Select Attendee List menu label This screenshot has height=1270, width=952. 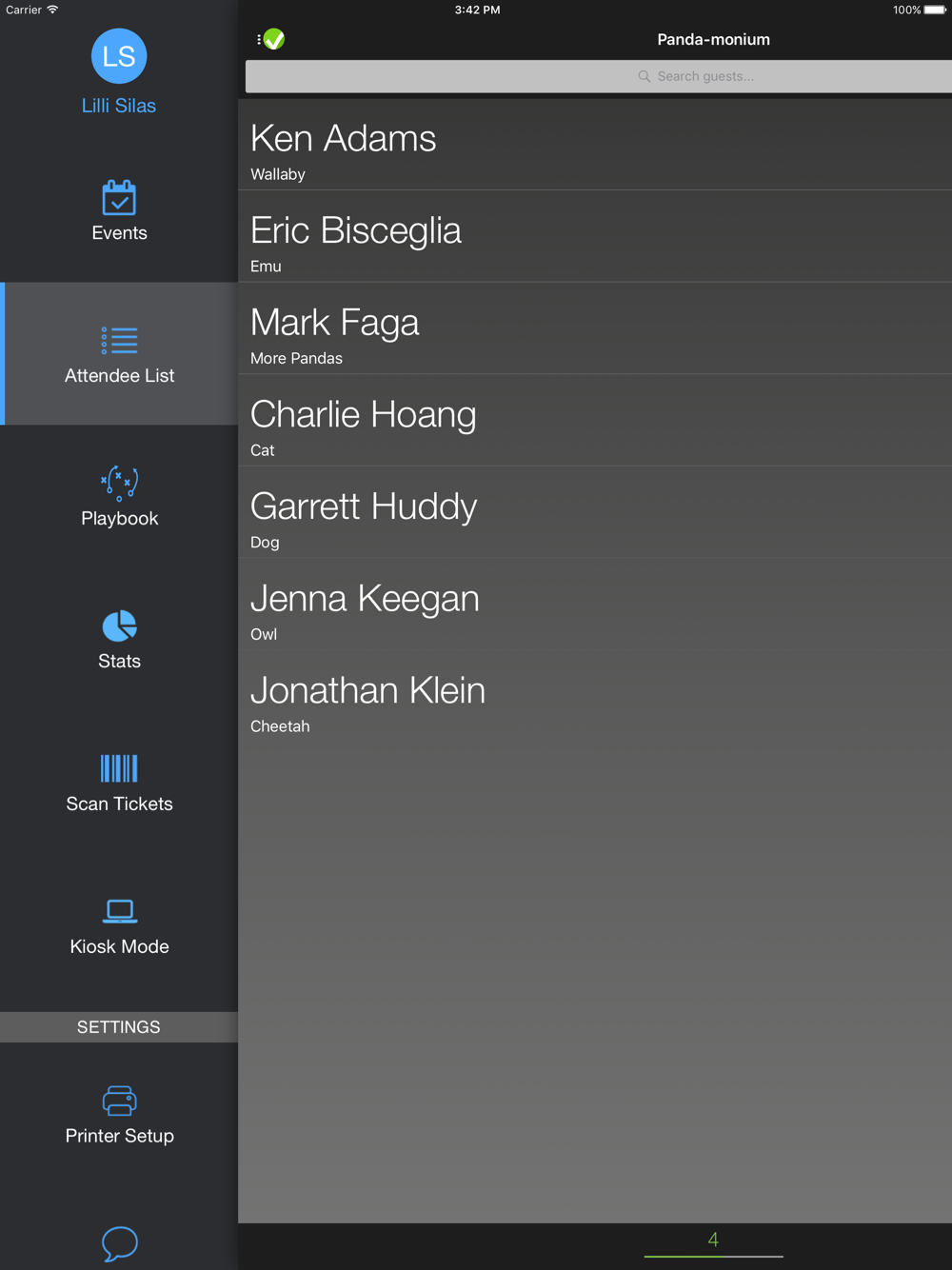pyautogui.click(x=119, y=376)
